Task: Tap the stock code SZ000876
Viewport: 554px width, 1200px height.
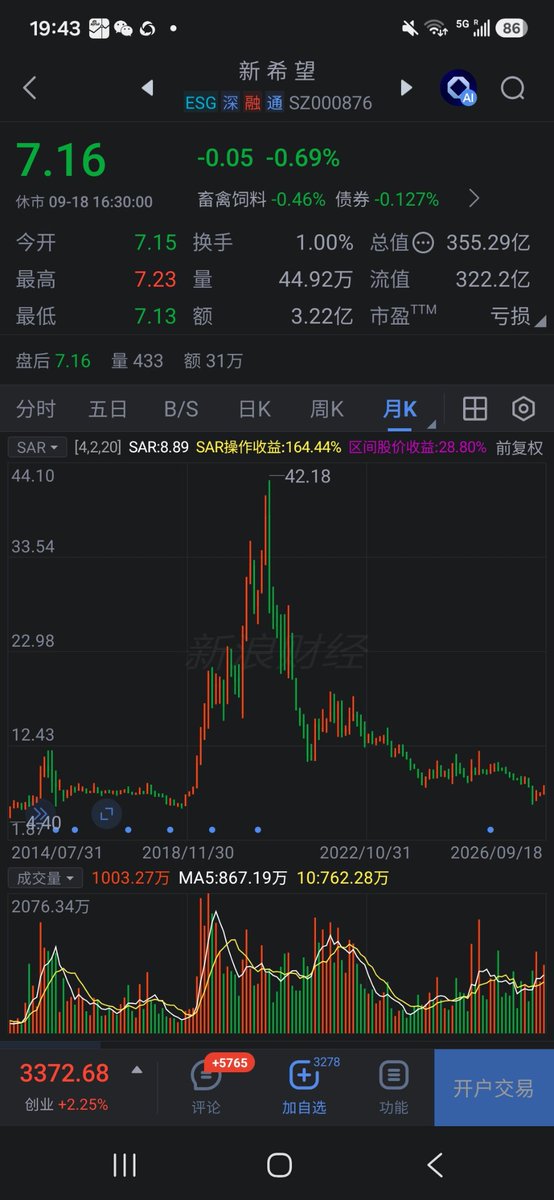Action: coord(330,102)
